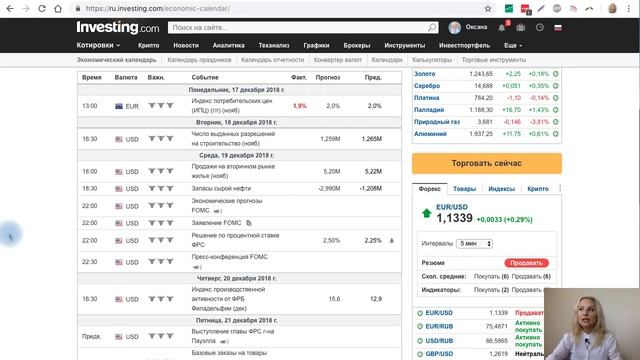This screenshot has height=360, width=640.
Task: Open event Продажи на вторичном рынке жилья
Action: coord(233,171)
